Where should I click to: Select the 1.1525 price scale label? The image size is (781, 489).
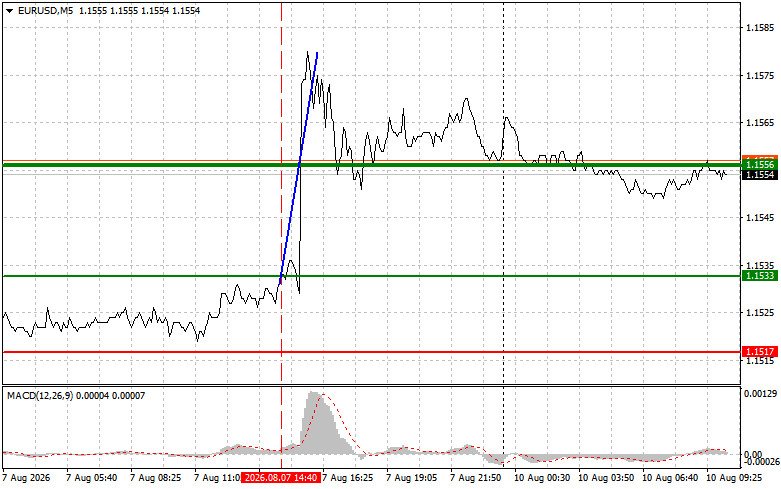[760, 313]
